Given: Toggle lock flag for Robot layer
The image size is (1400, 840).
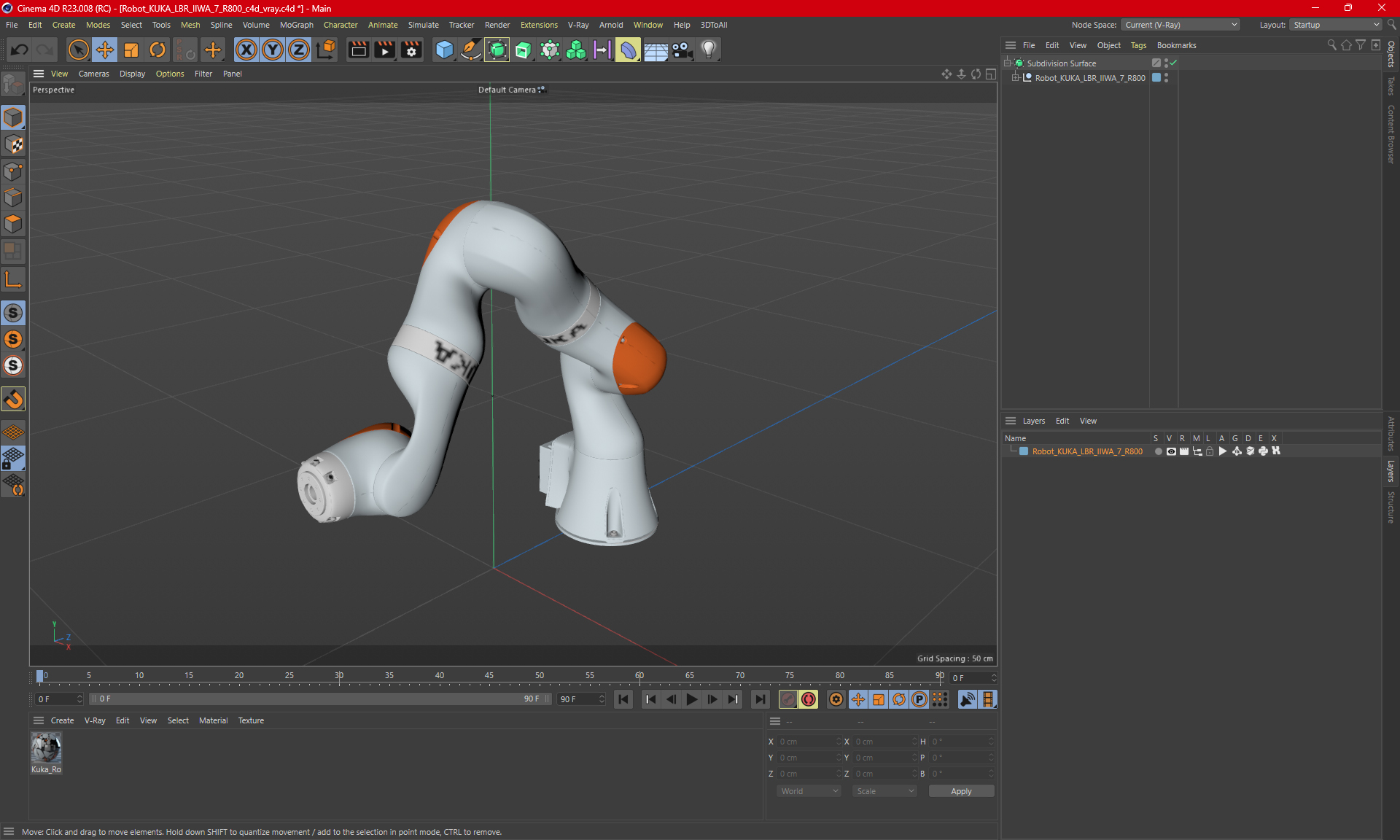Looking at the screenshot, I should coord(1210,451).
